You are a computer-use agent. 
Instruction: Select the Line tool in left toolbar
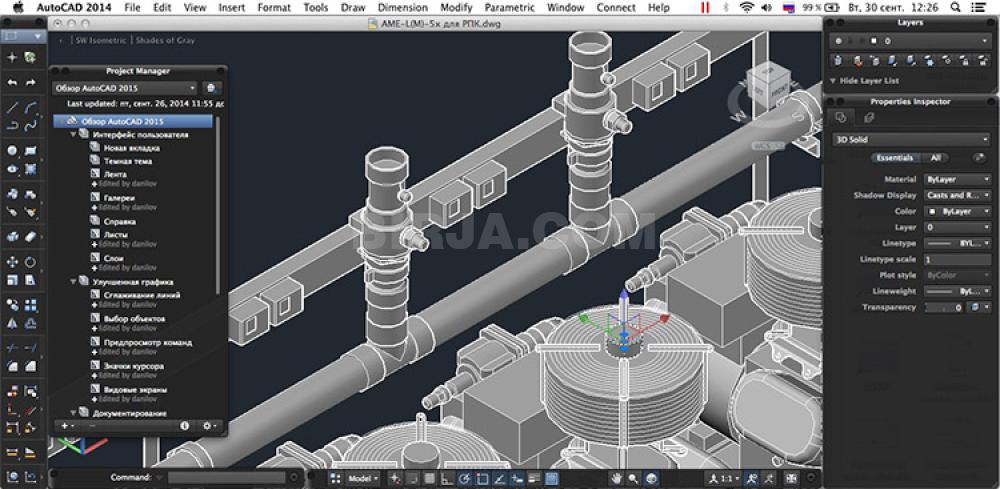pos(12,107)
